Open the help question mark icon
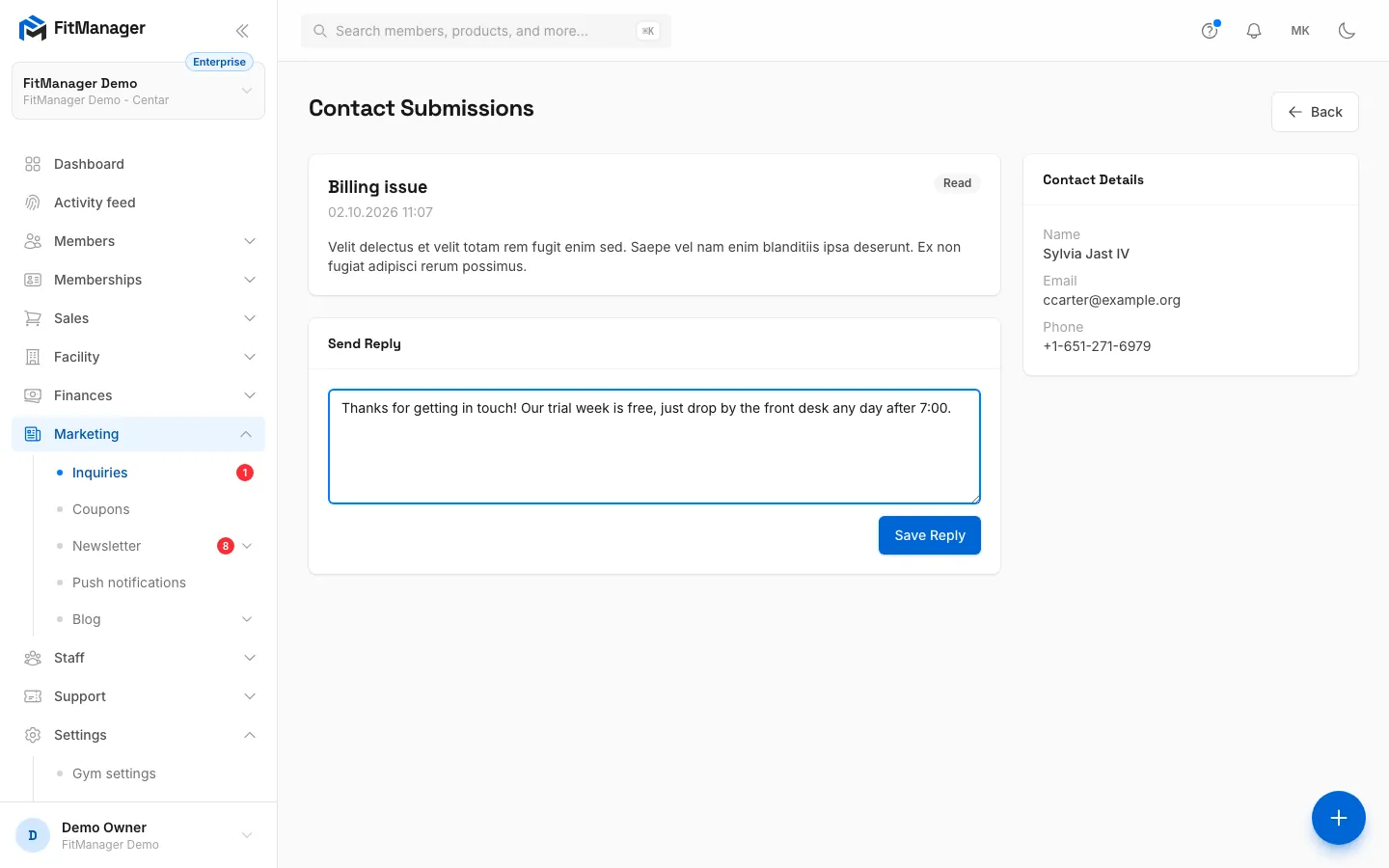The image size is (1389, 868). [x=1210, y=31]
